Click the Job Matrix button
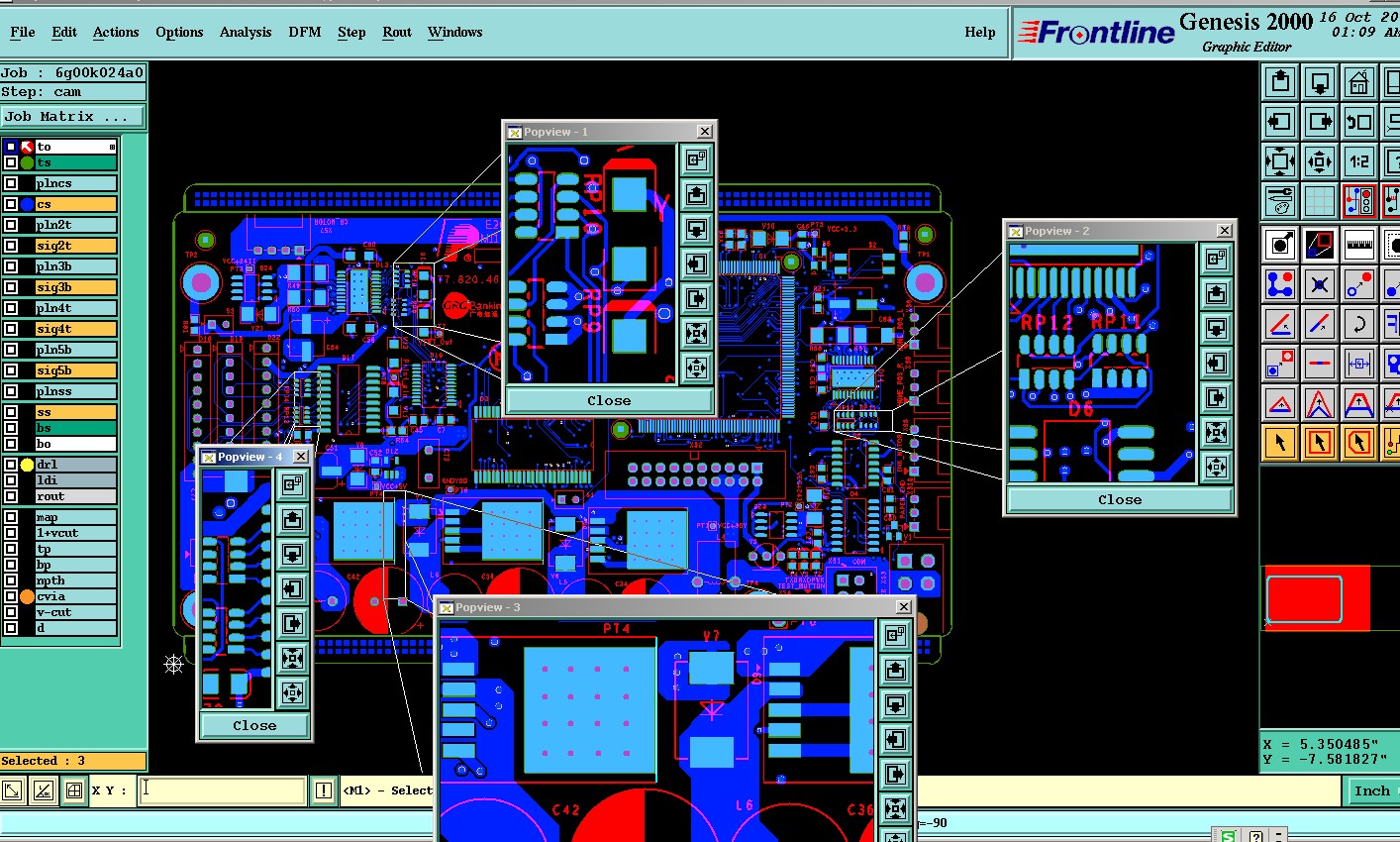 tap(72, 117)
